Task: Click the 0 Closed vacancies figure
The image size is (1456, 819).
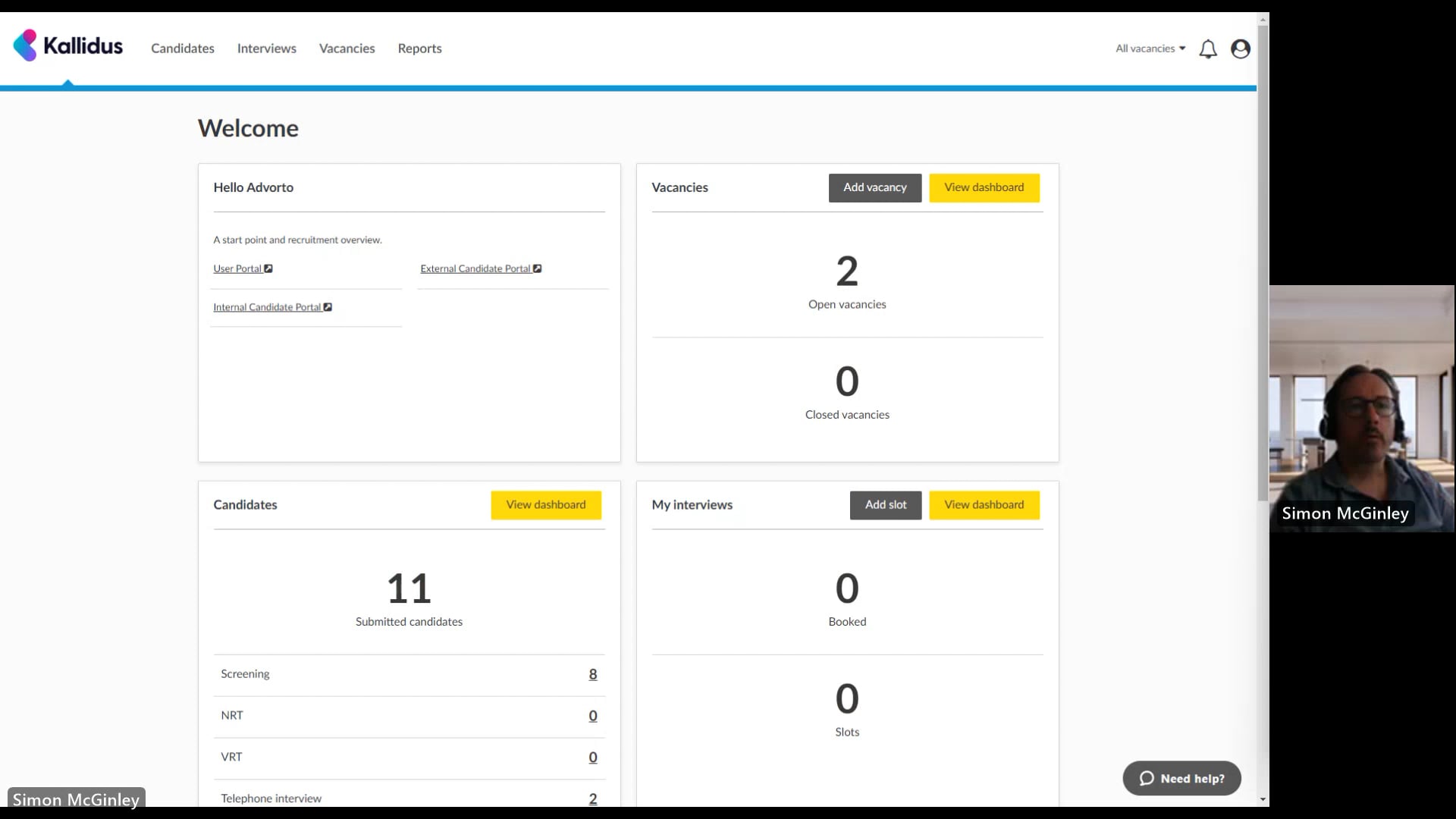Action: tap(847, 381)
